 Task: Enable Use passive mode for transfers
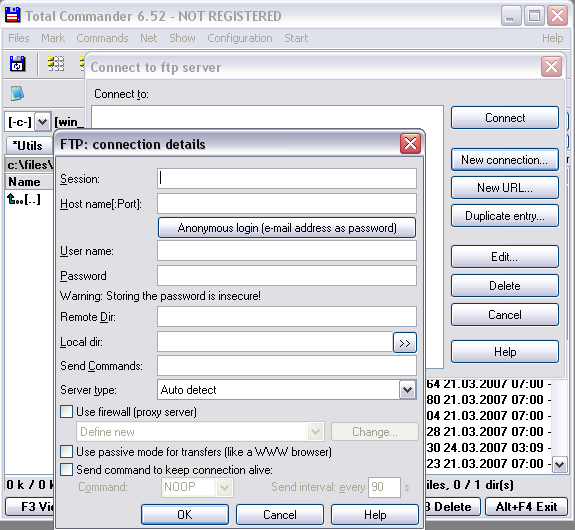66,452
